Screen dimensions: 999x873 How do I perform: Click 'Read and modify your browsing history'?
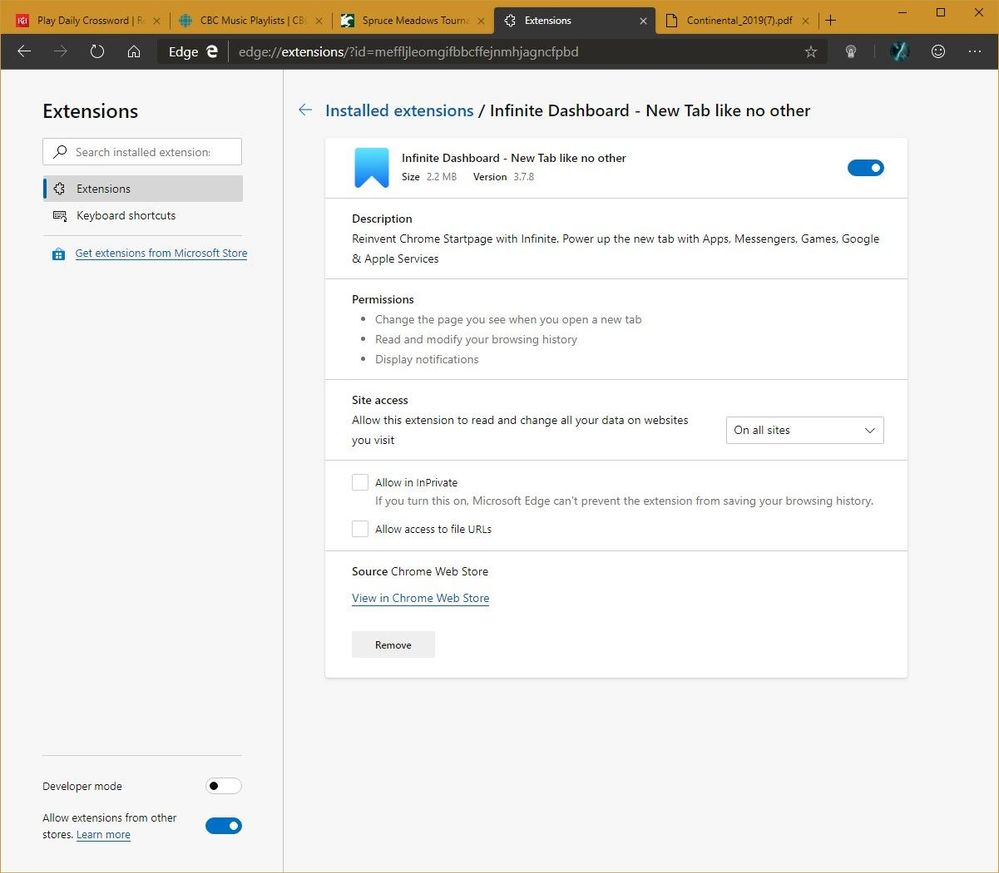(x=476, y=339)
